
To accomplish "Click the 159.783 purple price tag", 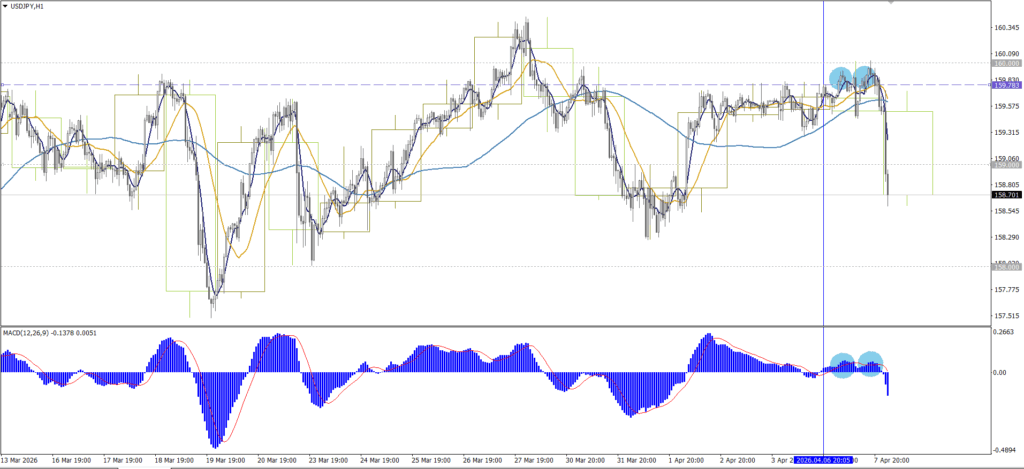I will pyautogui.click(x=1006, y=86).
